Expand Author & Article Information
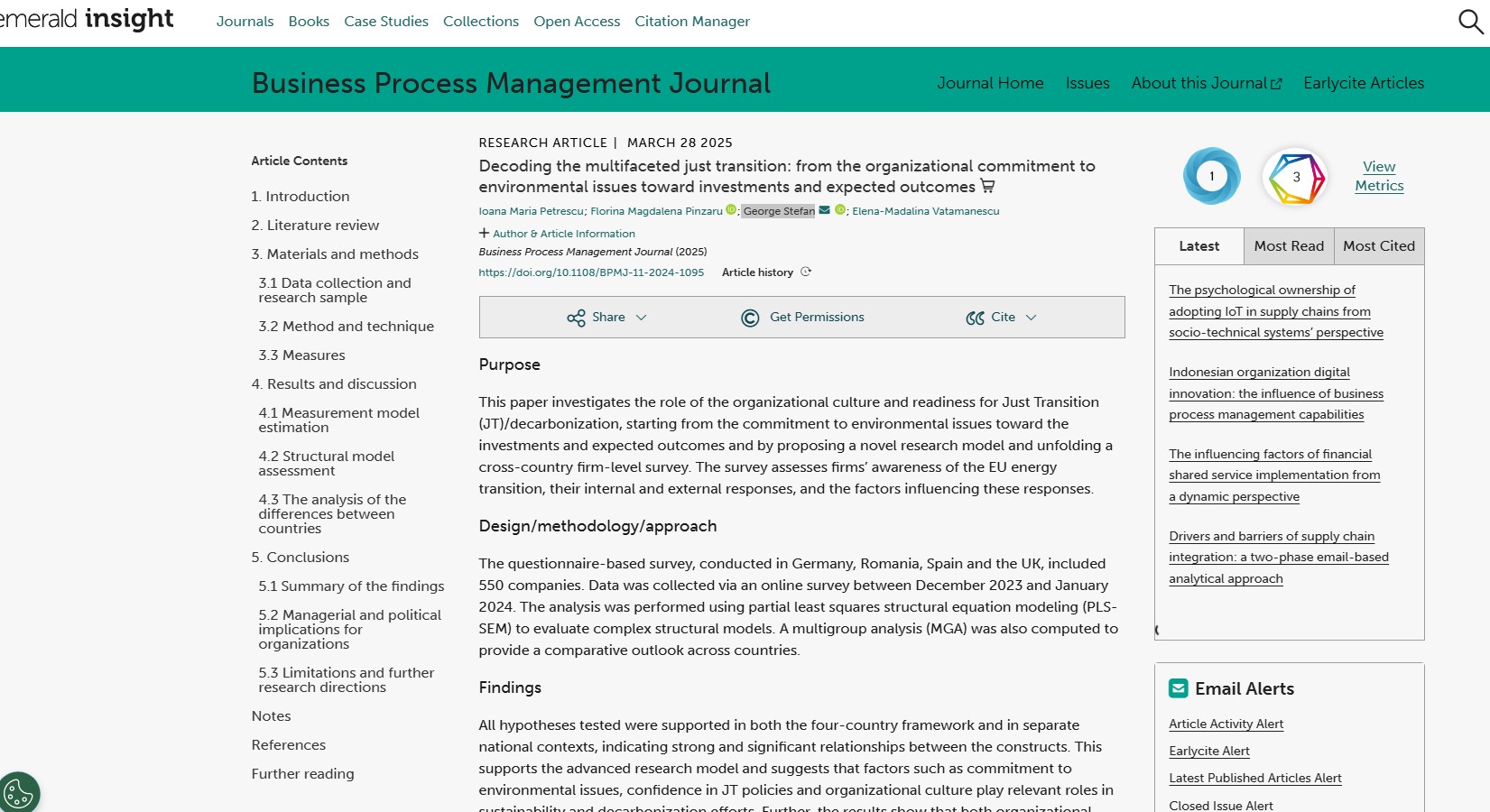 click(557, 234)
